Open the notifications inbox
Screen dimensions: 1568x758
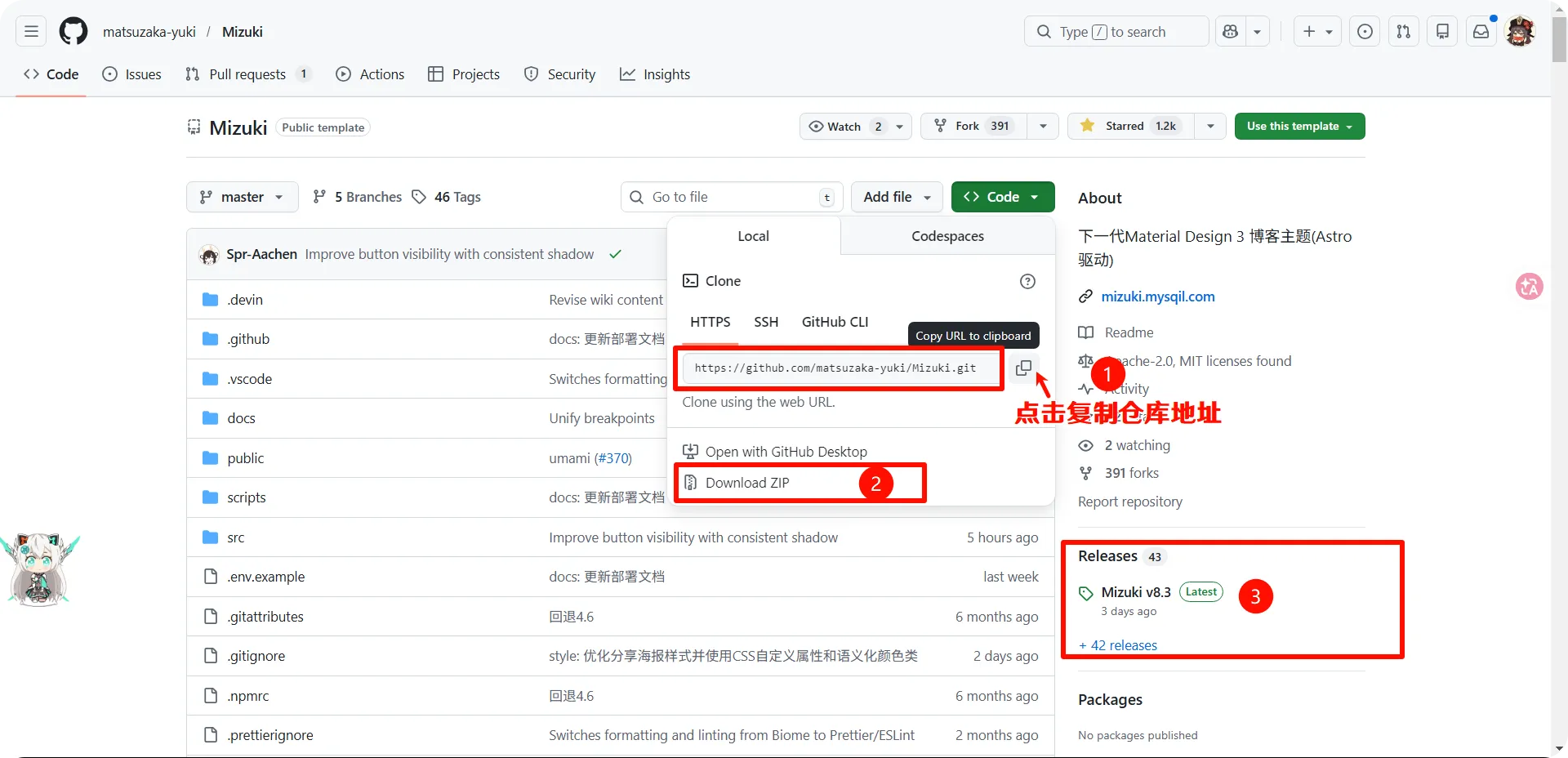coord(1481,32)
